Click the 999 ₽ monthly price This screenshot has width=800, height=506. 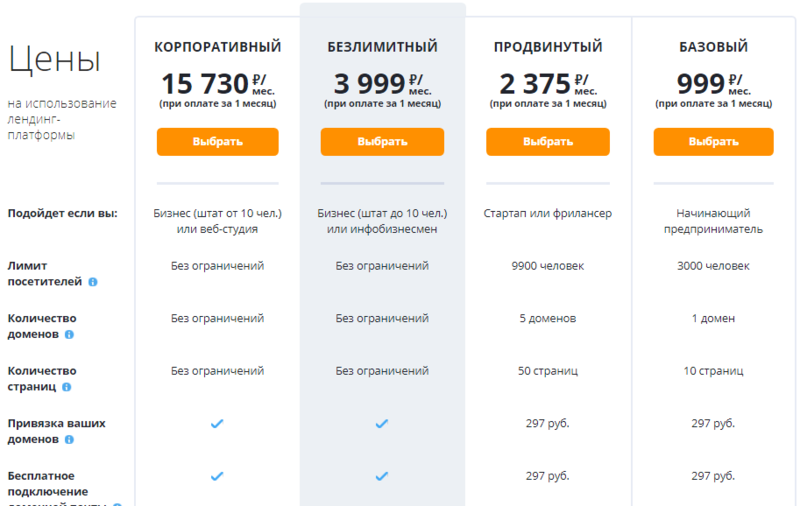tap(703, 82)
